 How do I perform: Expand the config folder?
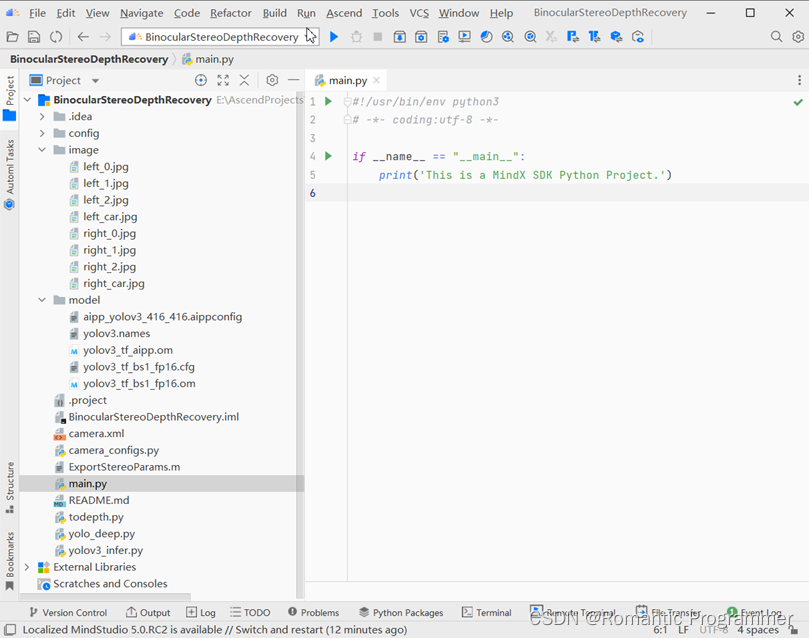click(42, 133)
